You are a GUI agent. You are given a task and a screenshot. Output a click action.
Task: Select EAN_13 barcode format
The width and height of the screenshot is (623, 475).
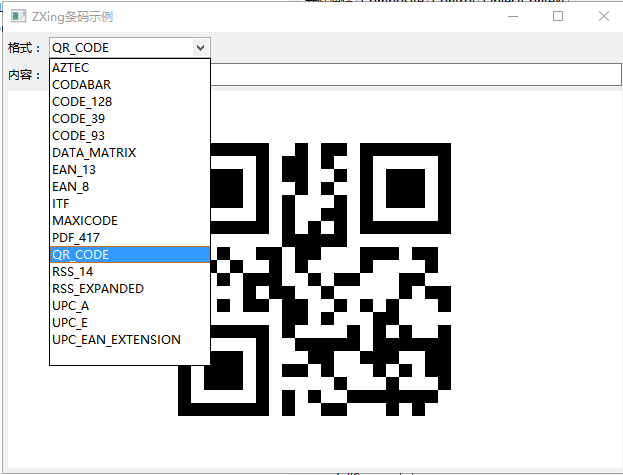coord(130,170)
